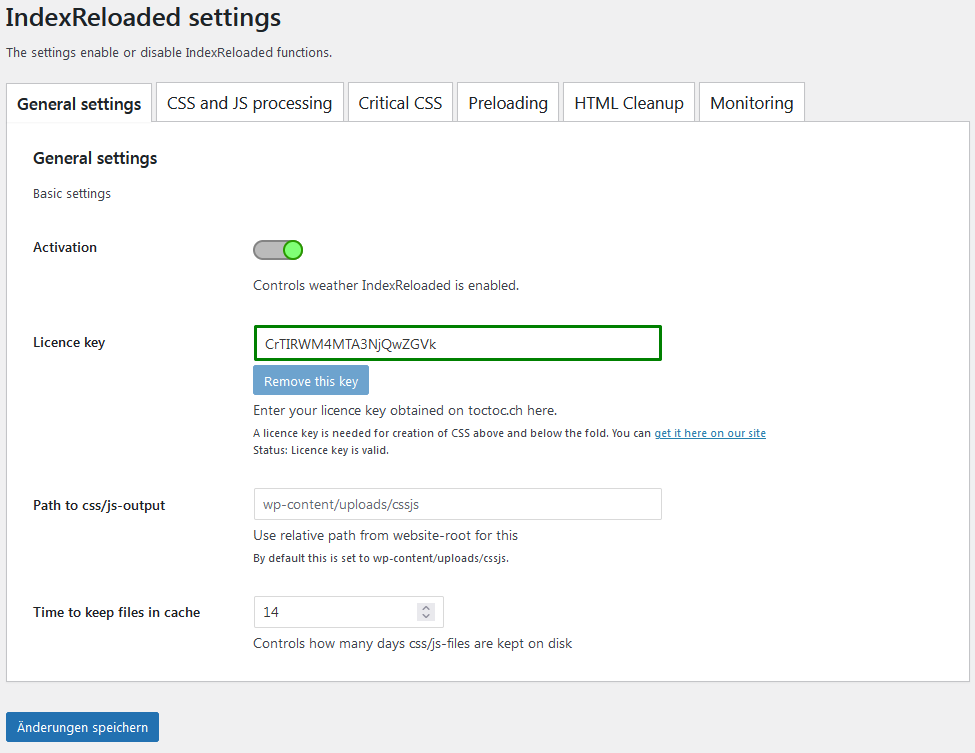Click 'Use relative path from website-root' description
Image resolution: width=975 pixels, height=753 pixels.
coord(386,535)
